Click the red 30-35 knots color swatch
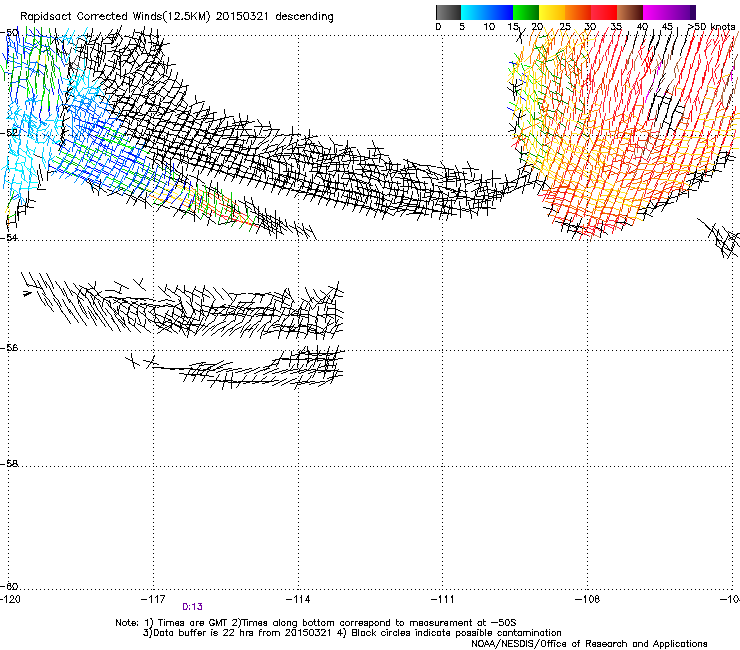 tap(604, 12)
